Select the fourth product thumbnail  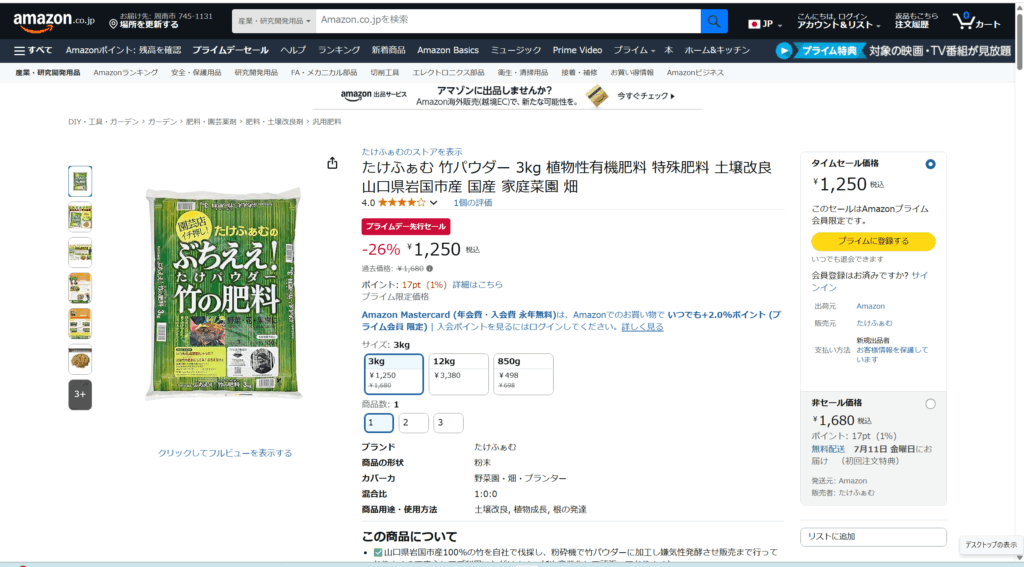coord(80,288)
